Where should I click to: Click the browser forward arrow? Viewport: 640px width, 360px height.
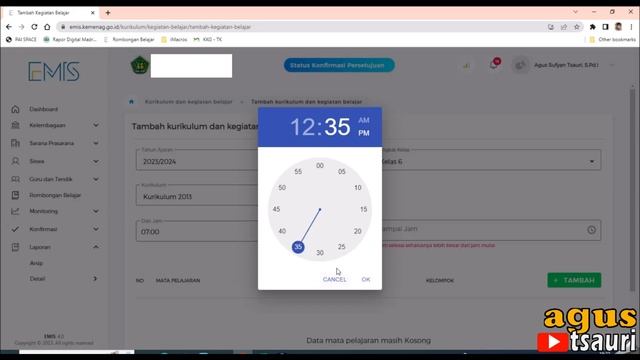(x=22, y=27)
